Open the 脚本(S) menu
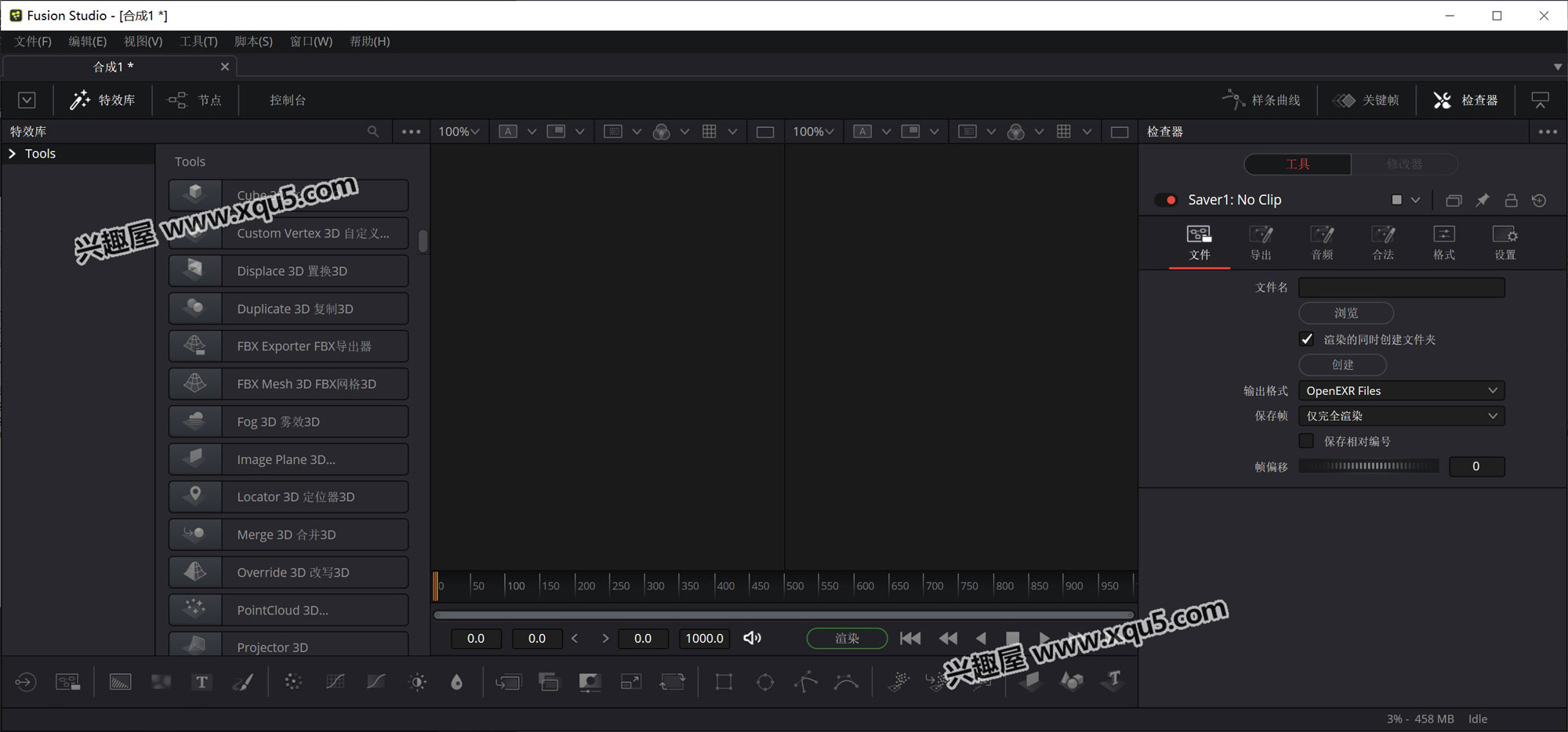 [253, 42]
